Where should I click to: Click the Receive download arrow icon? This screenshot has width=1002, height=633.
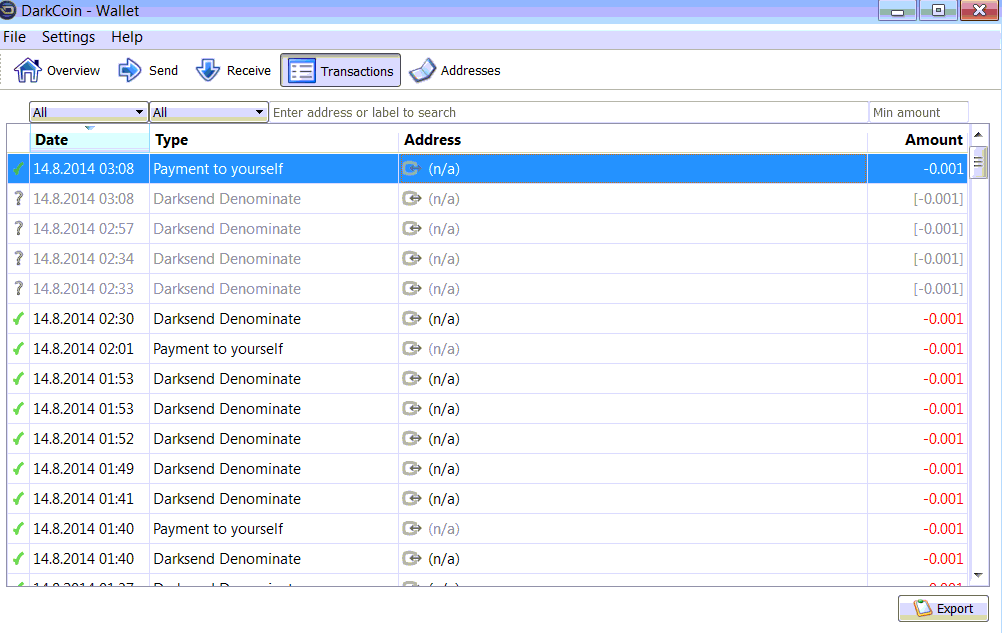[208, 70]
